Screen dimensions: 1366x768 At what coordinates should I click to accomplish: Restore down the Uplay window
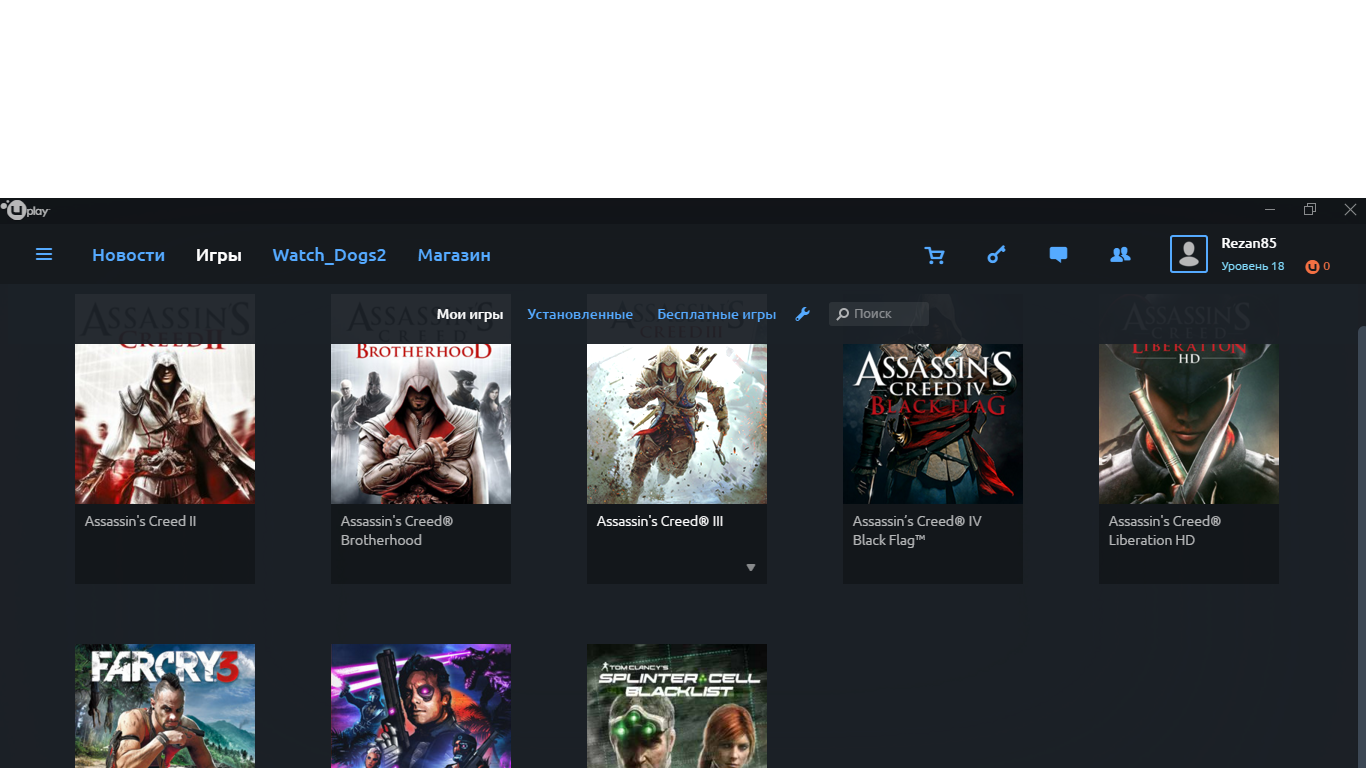[x=1310, y=210]
